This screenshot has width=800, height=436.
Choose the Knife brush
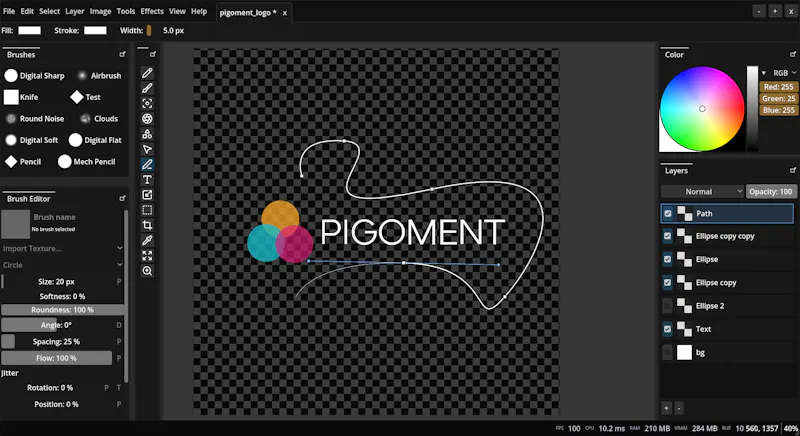tap(21, 97)
